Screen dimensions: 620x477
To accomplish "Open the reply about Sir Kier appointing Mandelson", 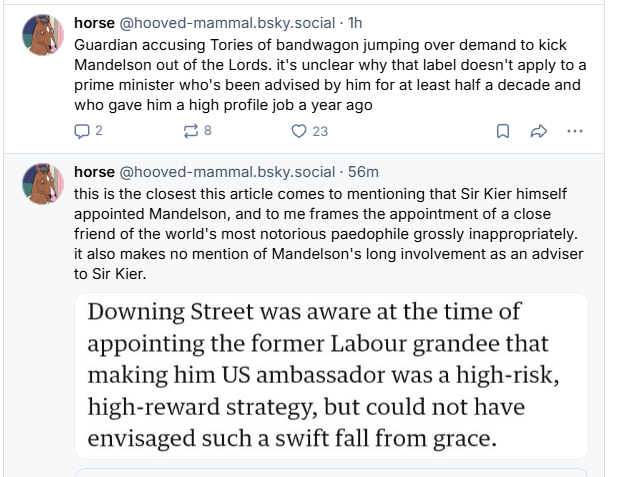I will pos(330,232).
